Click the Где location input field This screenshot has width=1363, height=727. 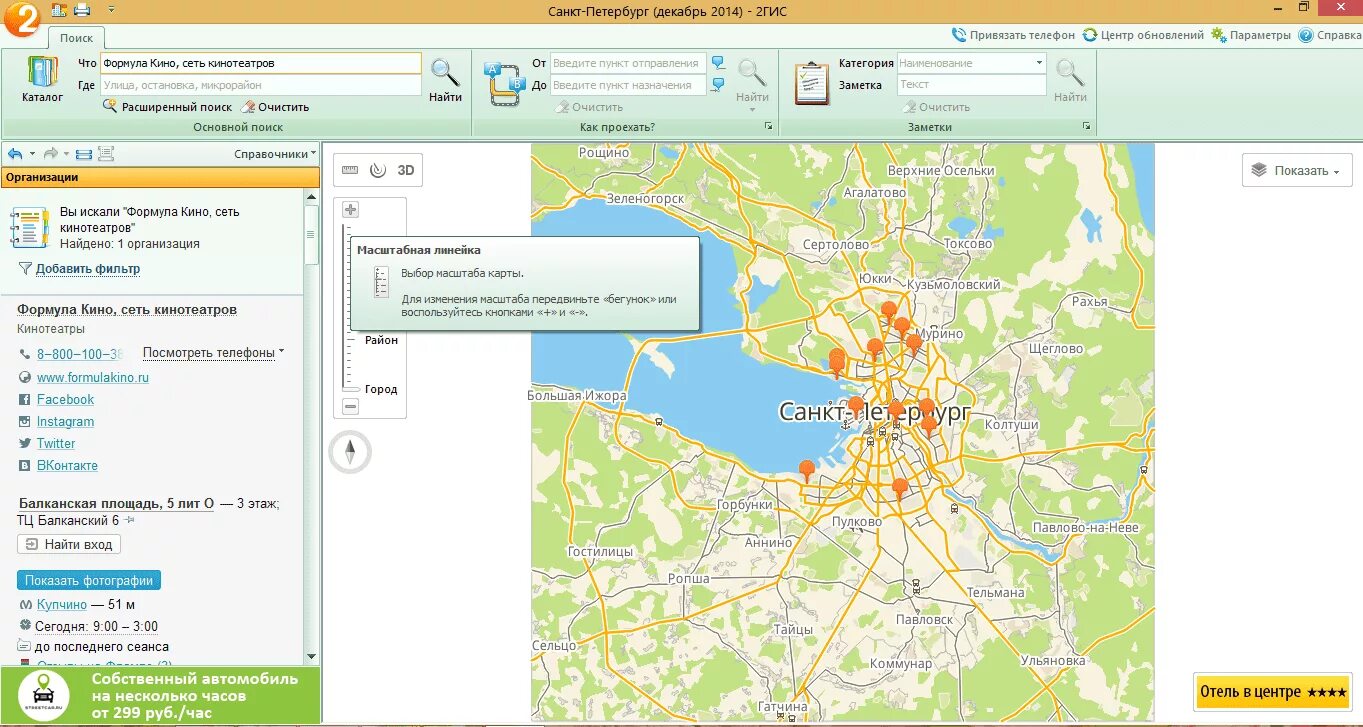click(x=260, y=86)
